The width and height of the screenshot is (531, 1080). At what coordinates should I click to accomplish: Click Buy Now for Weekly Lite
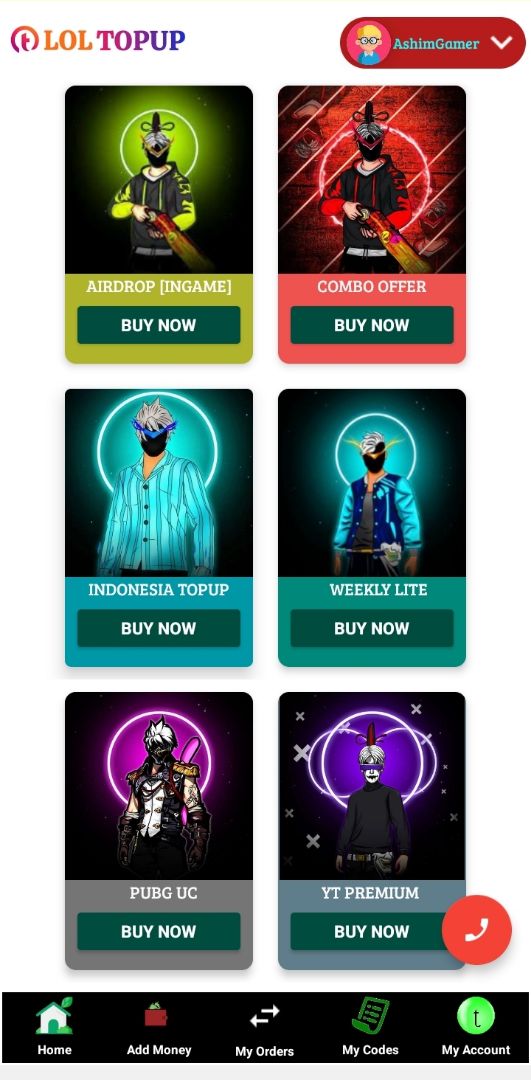click(372, 628)
